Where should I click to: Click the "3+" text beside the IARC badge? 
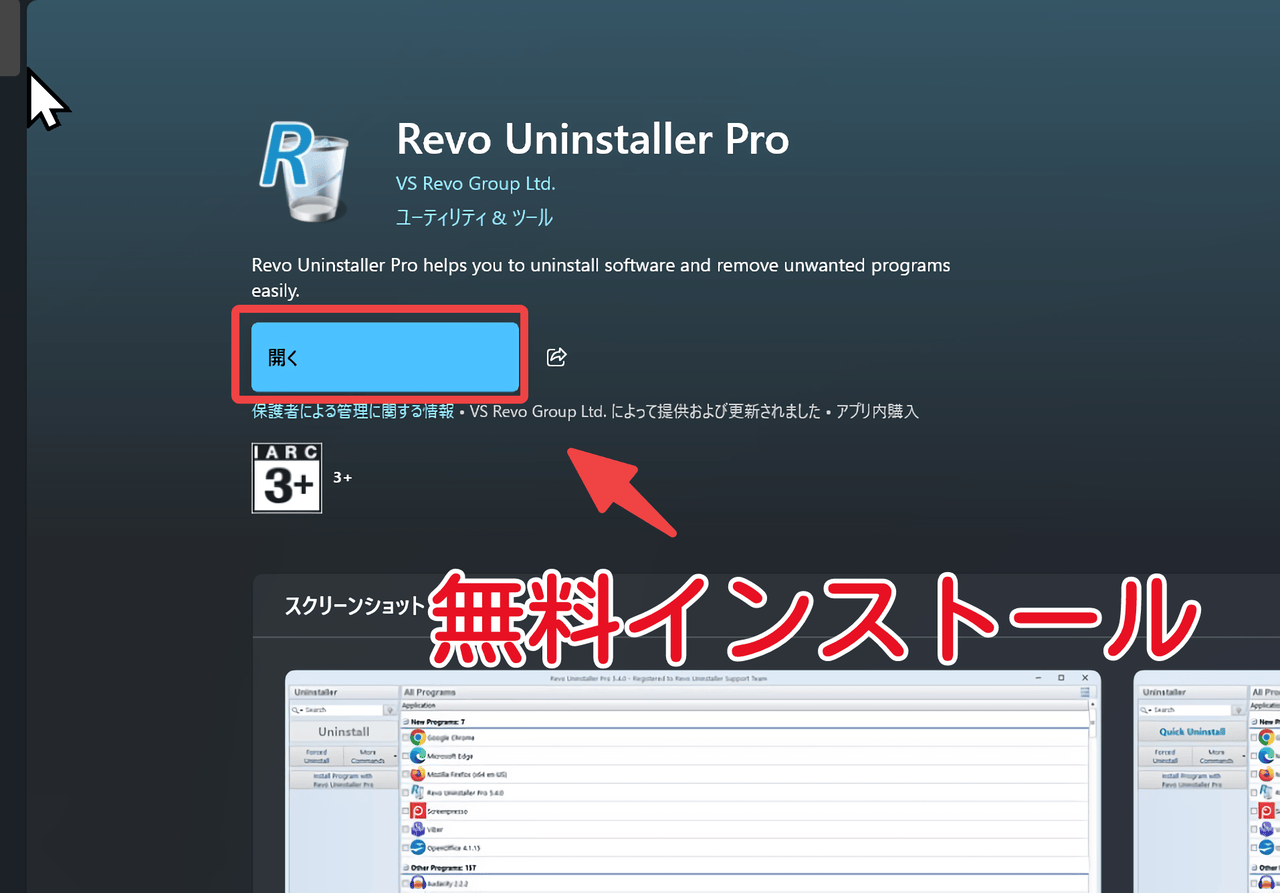[342, 478]
